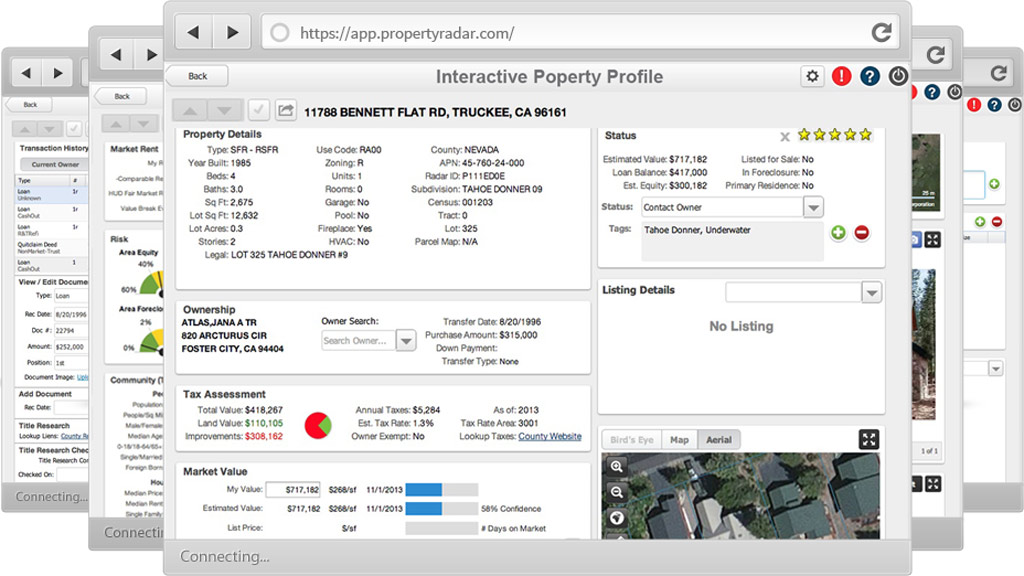Open help via the blue question mark
The width and height of the screenshot is (1024, 576).
point(869,76)
